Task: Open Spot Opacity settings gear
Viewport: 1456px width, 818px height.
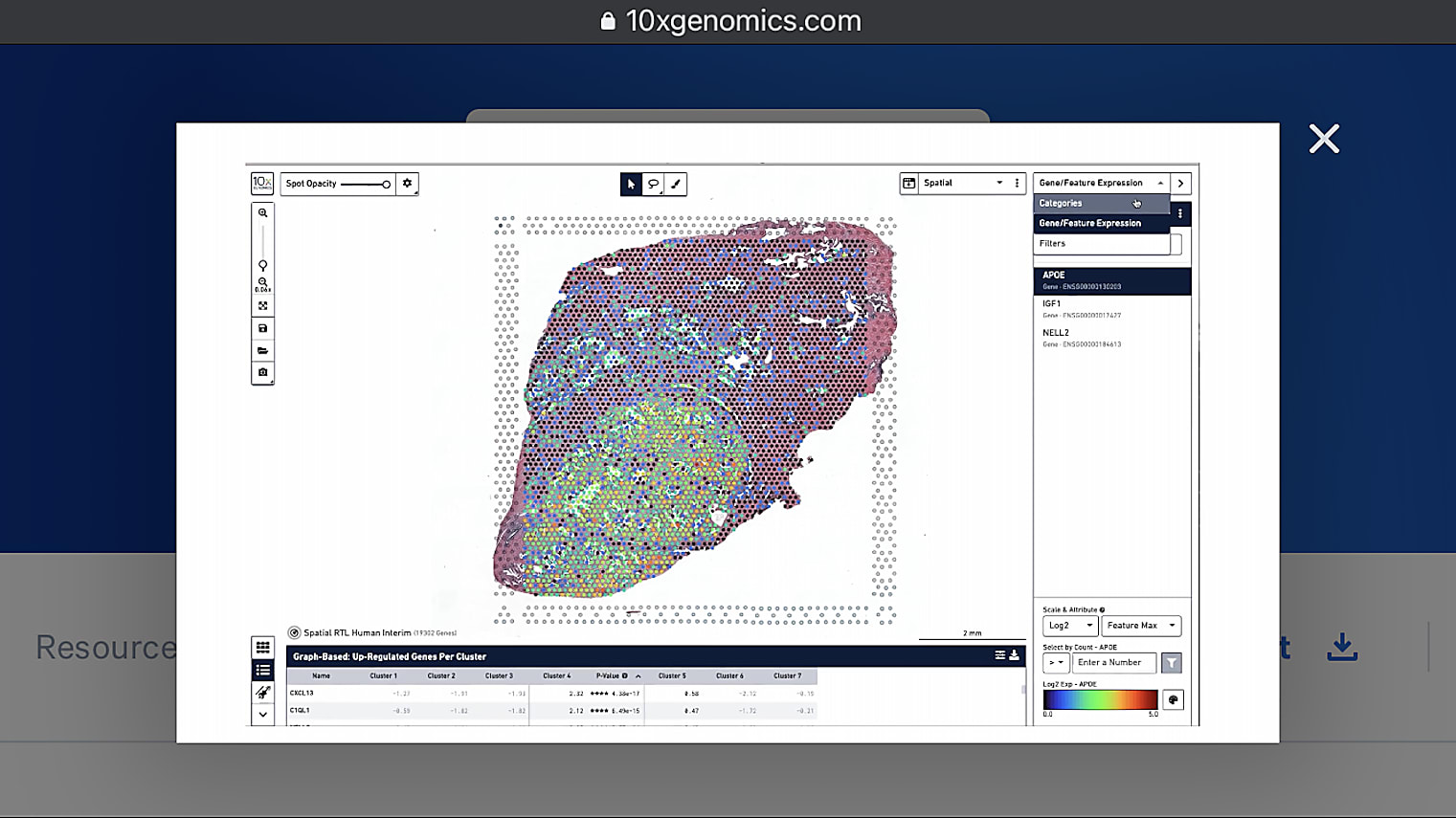Action: pos(407,184)
